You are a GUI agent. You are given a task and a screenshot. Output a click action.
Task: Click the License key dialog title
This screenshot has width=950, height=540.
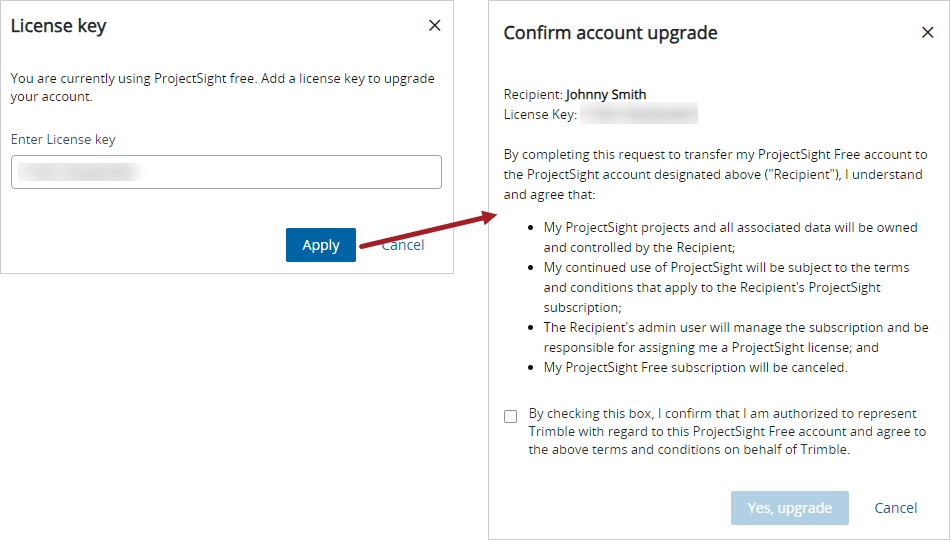click(x=58, y=26)
